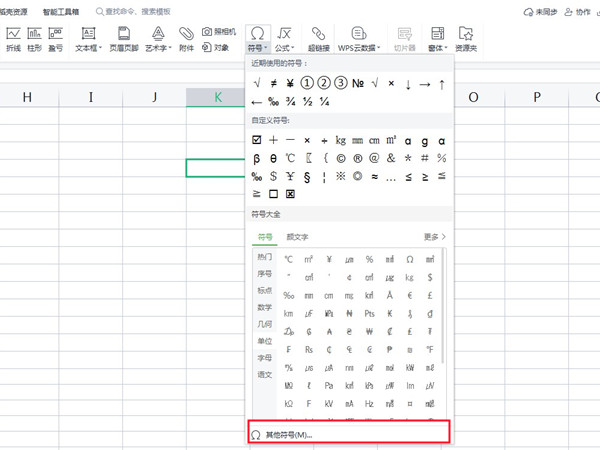
Task: Click the 公式 formula icon
Action: point(284,34)
